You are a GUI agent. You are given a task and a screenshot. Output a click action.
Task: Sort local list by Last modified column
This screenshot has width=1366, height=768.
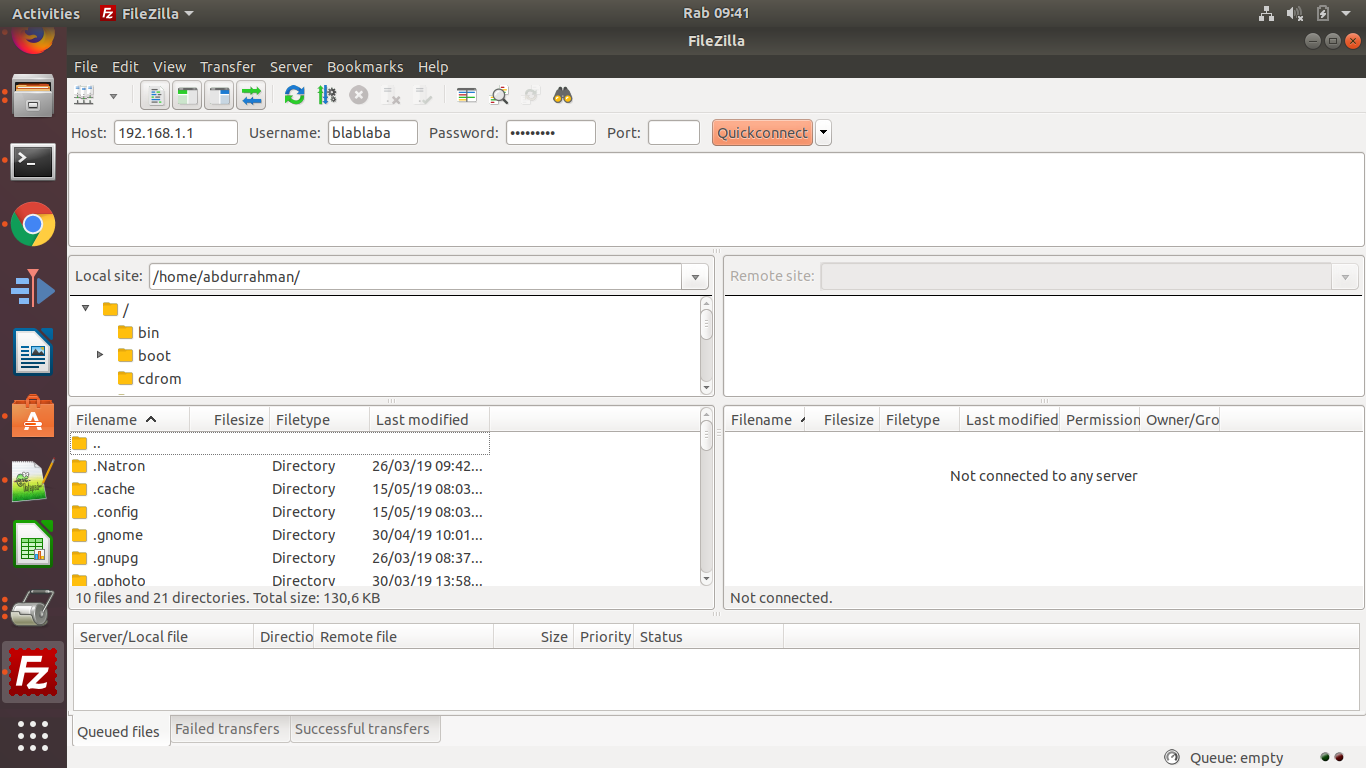click(x=430, y=420)
